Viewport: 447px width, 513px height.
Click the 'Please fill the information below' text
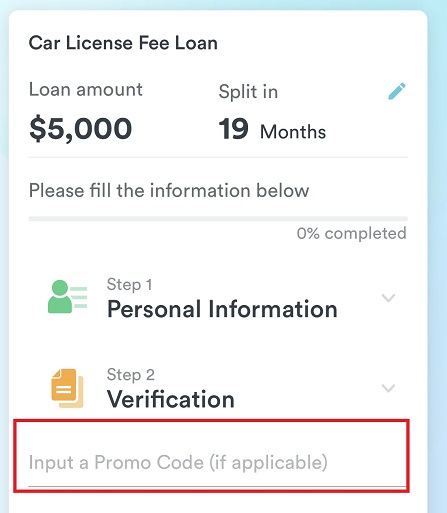169,191
